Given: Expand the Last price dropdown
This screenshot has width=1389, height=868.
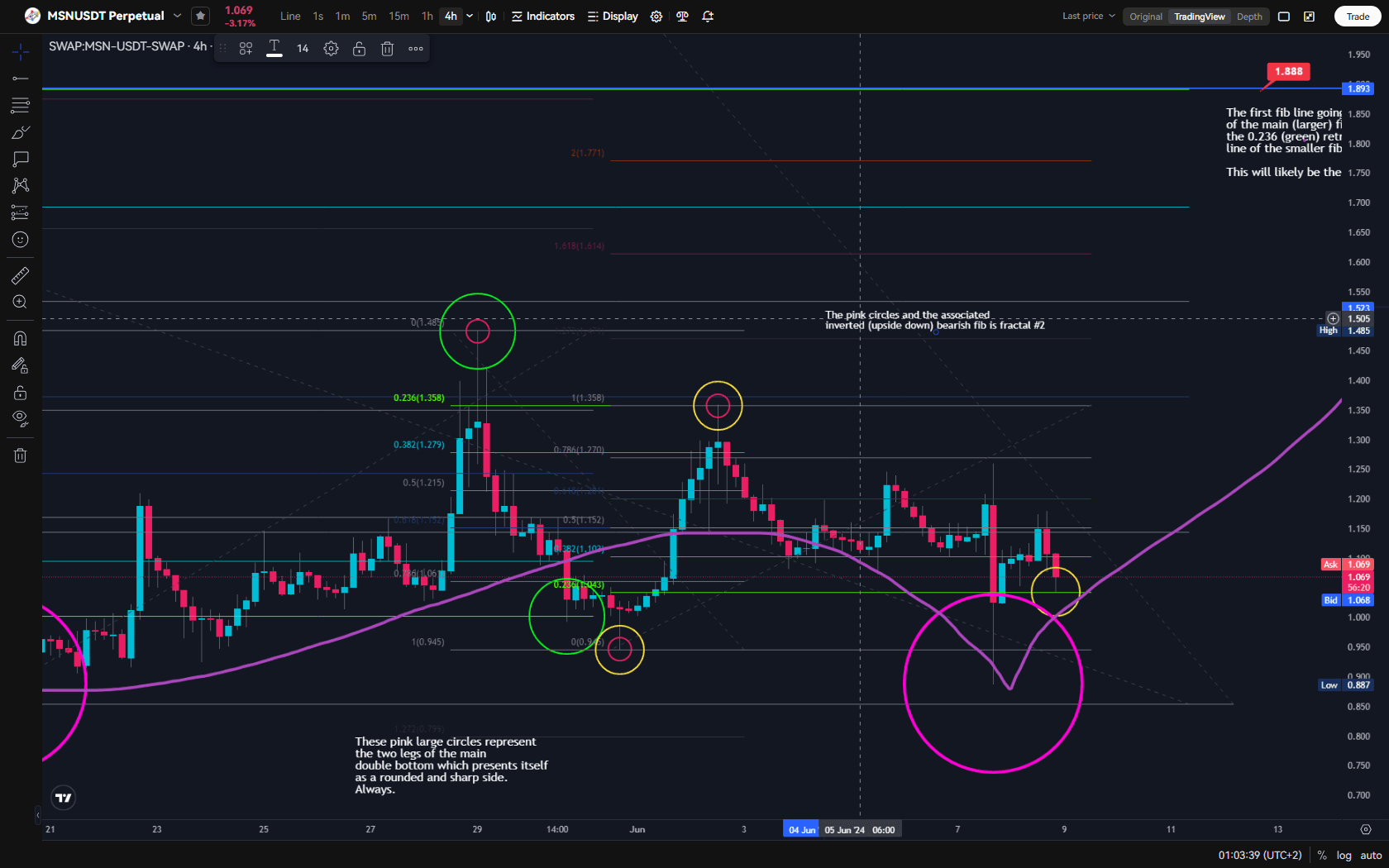Looking at the screenshot, I should point(1089,16).
